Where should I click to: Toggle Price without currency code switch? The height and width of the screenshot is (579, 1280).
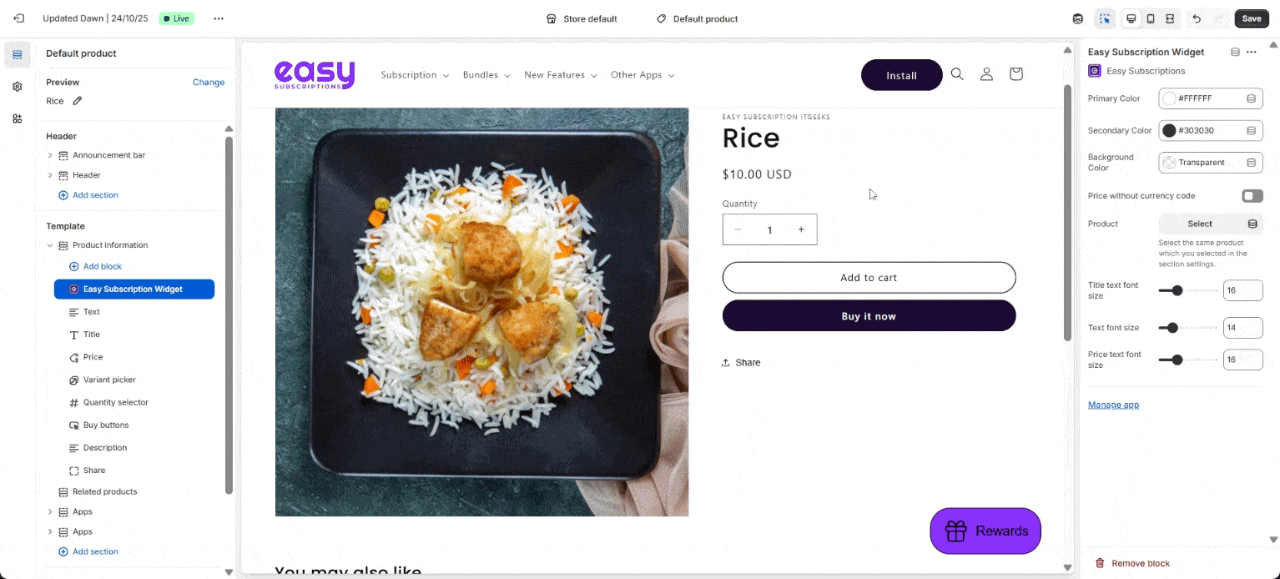point(1252,196)
